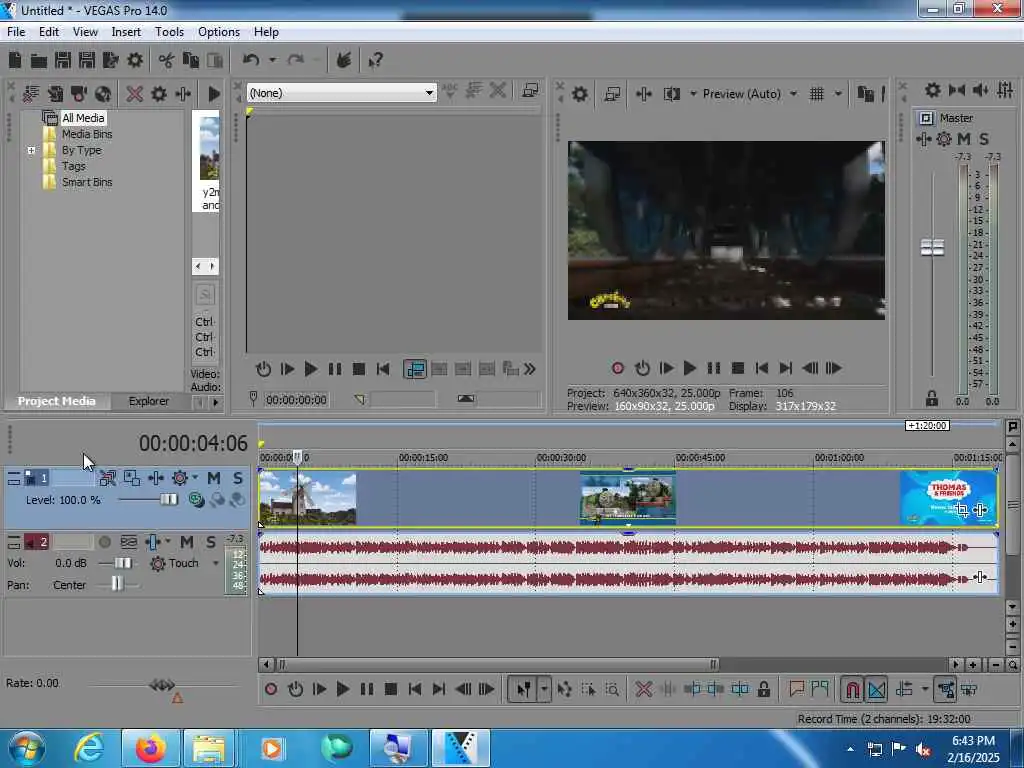This screenshot has height=768, width=1024.
Task: Toggle master fader lock padlock
Action: (932, 398)
